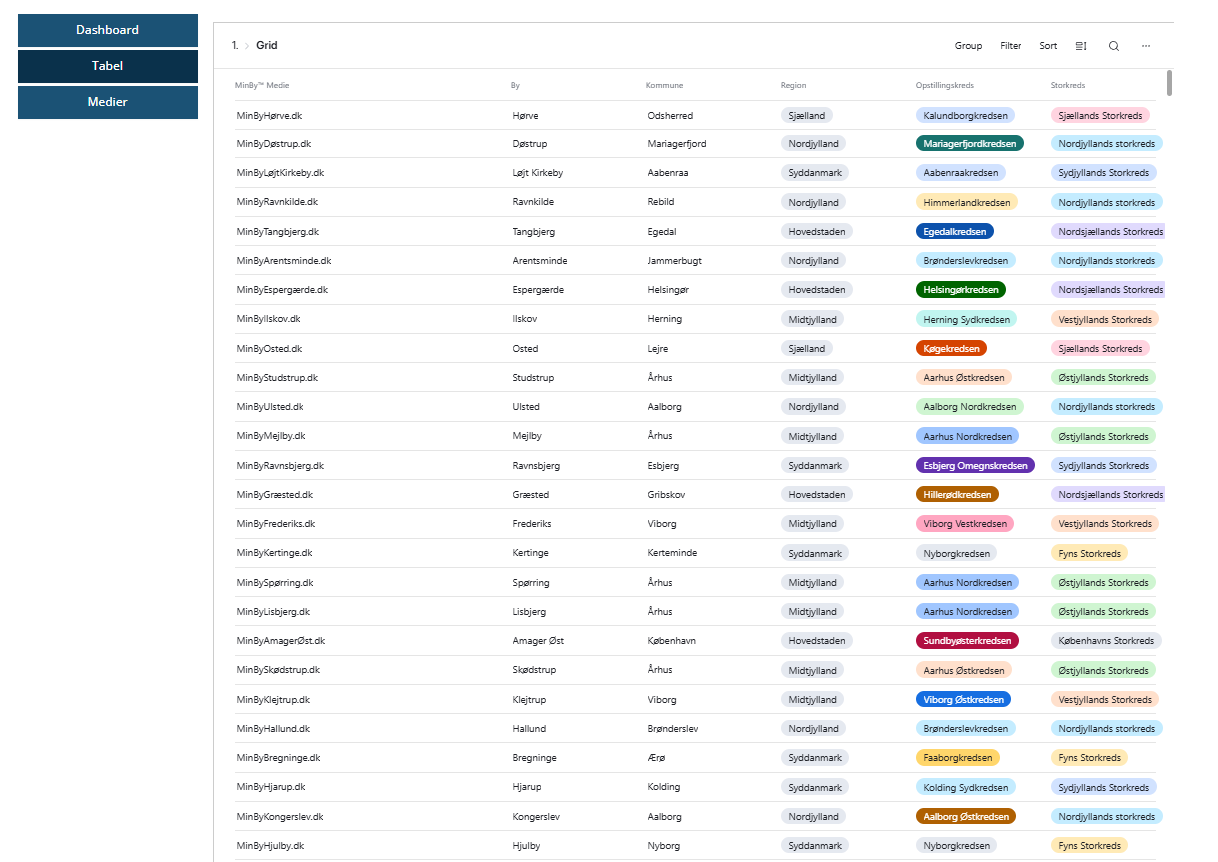
Task: Click the purple Esbjerg Omegnskredsen tag
Action: pyautogui.click(x=975, y=466)
